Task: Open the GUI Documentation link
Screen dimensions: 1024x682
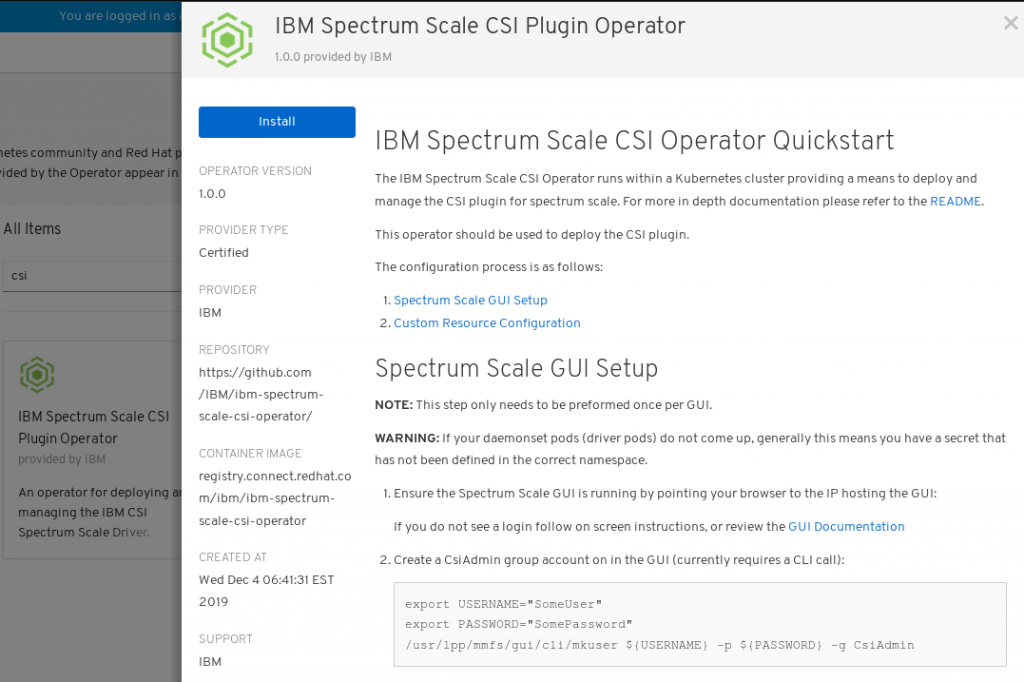Action: pyautogui.click(x=846, y=527)
